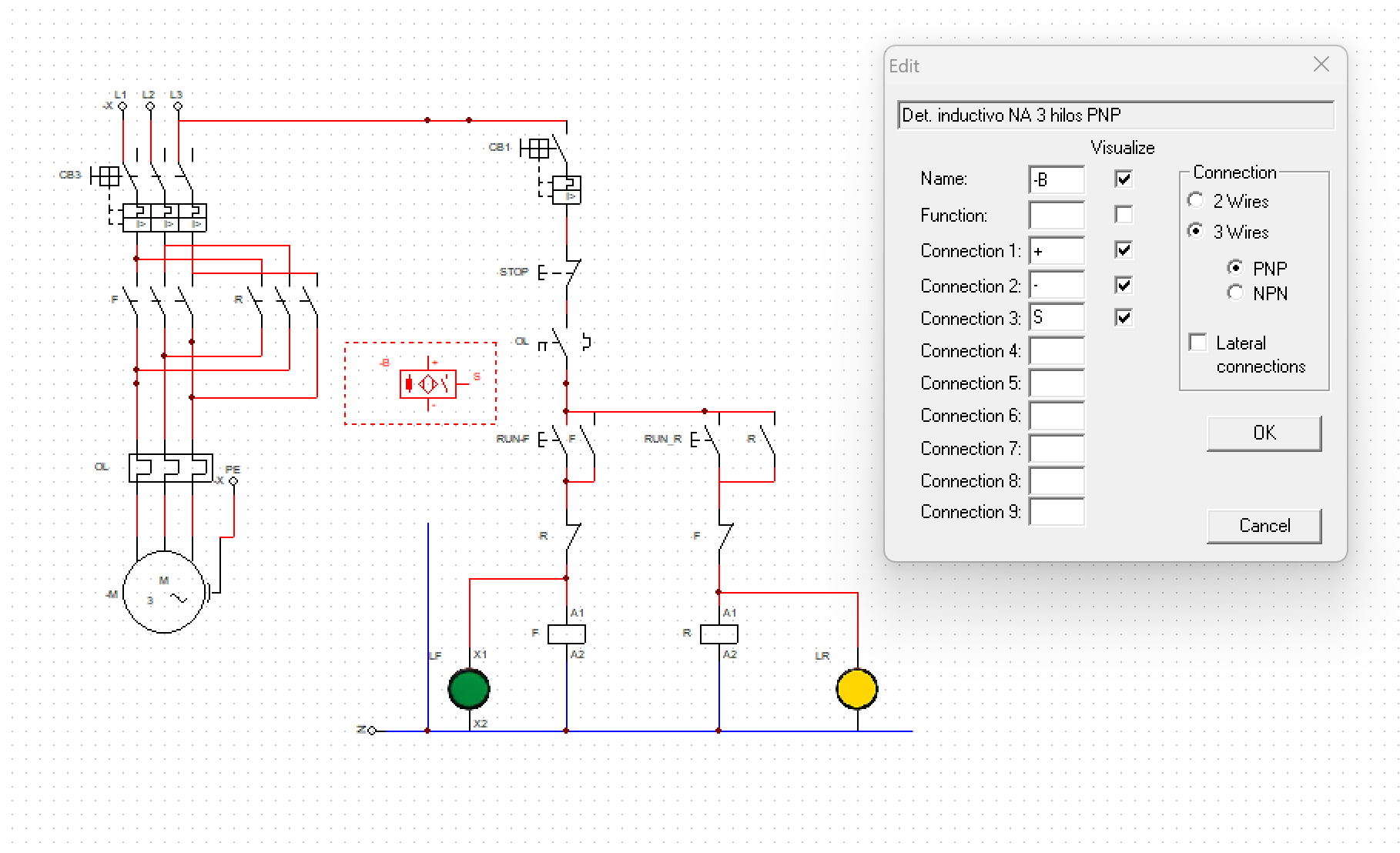Viewport: 1400px width, 853px height.
Task: Uncheck the Name Visualize checkbox
Action: 1123,179
